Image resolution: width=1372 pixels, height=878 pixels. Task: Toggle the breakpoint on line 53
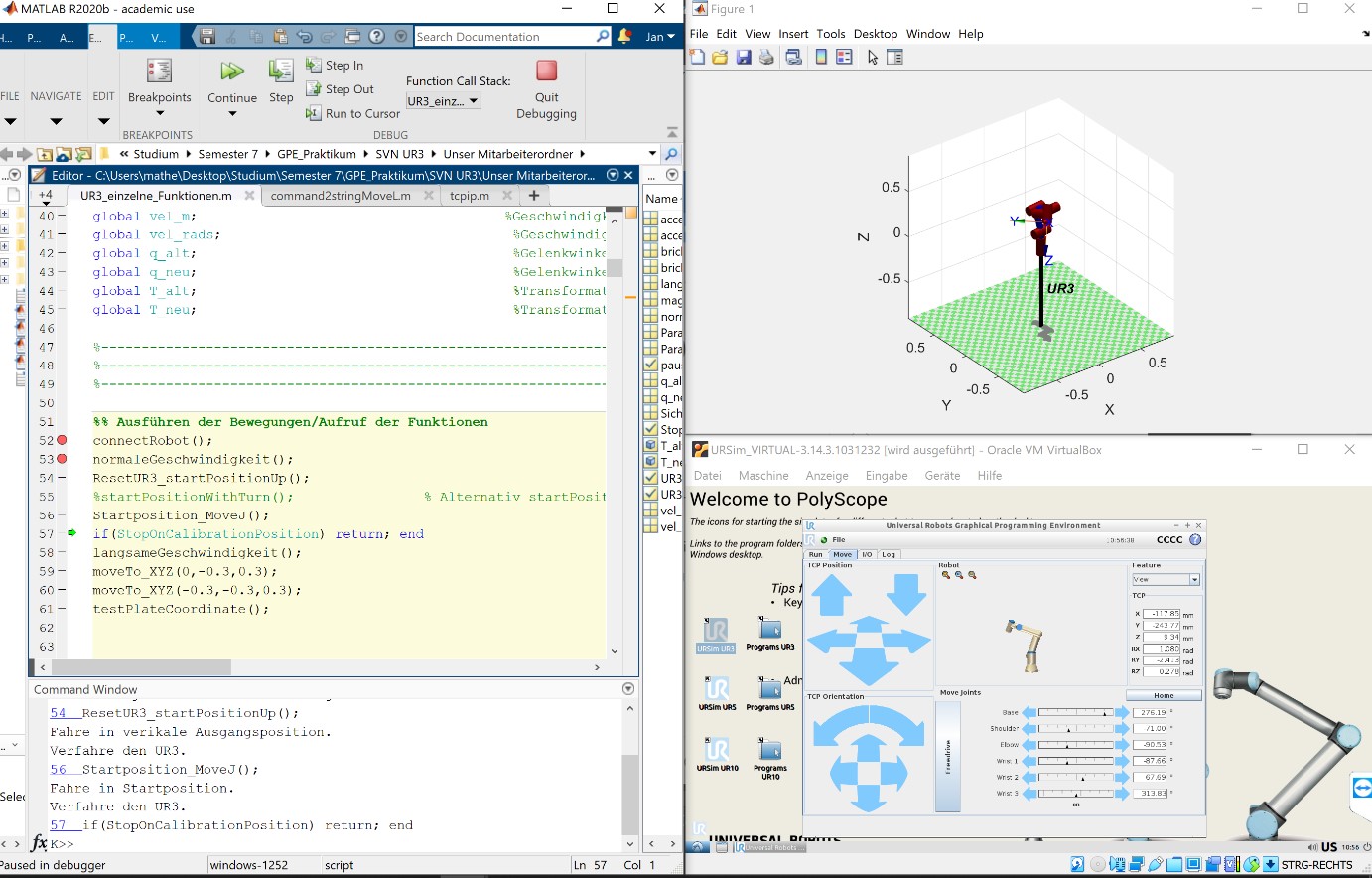[62, 459]
